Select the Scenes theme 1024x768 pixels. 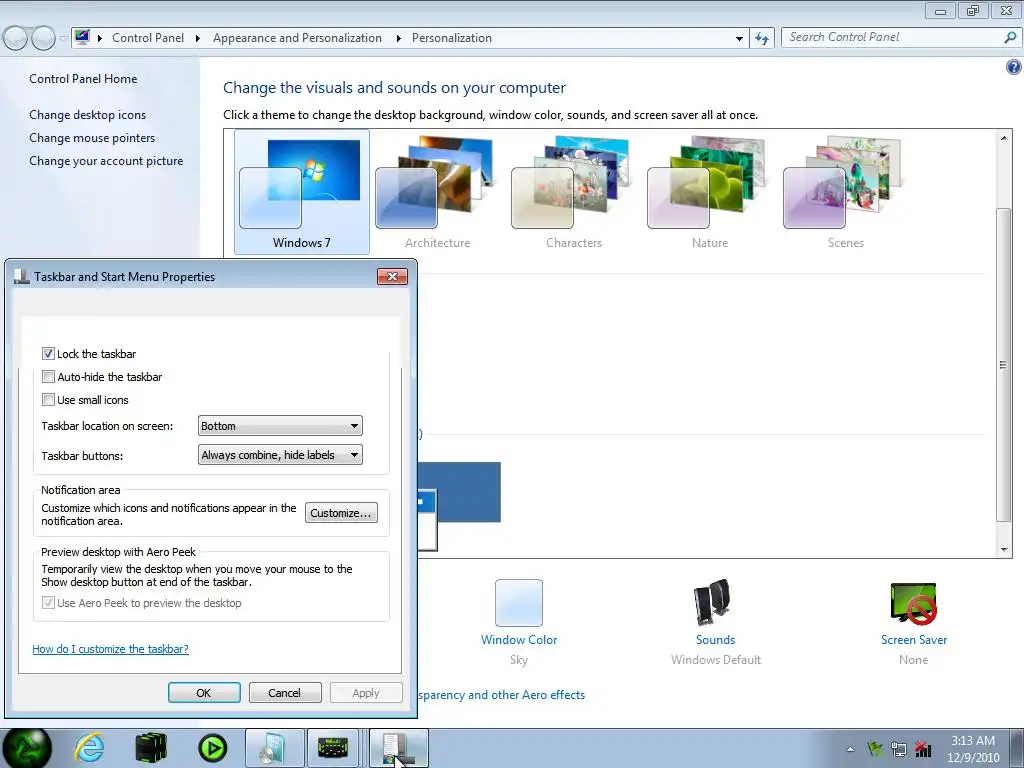(845, 191)
